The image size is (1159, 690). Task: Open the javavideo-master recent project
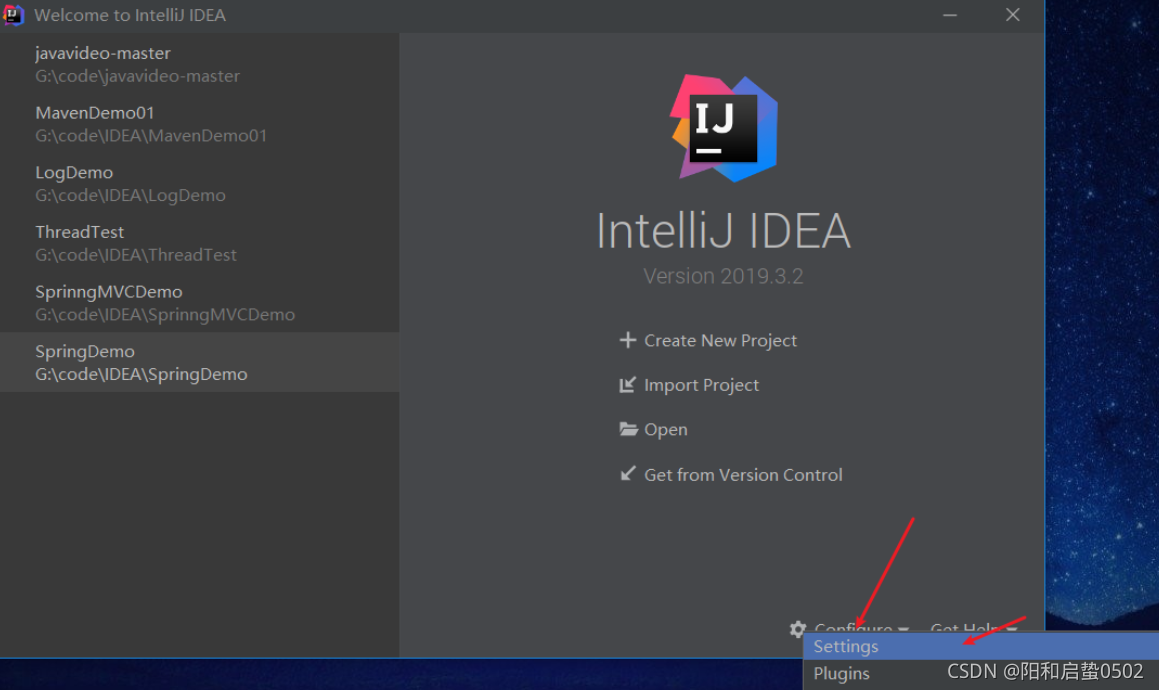click(x=137, y=64)
